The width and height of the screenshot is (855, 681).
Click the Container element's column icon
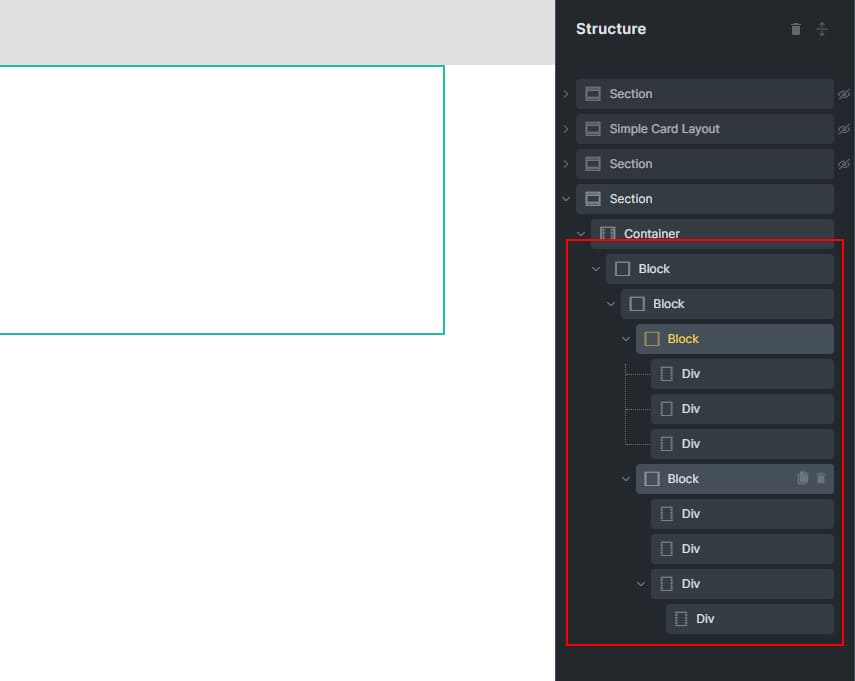coord(607,233)
